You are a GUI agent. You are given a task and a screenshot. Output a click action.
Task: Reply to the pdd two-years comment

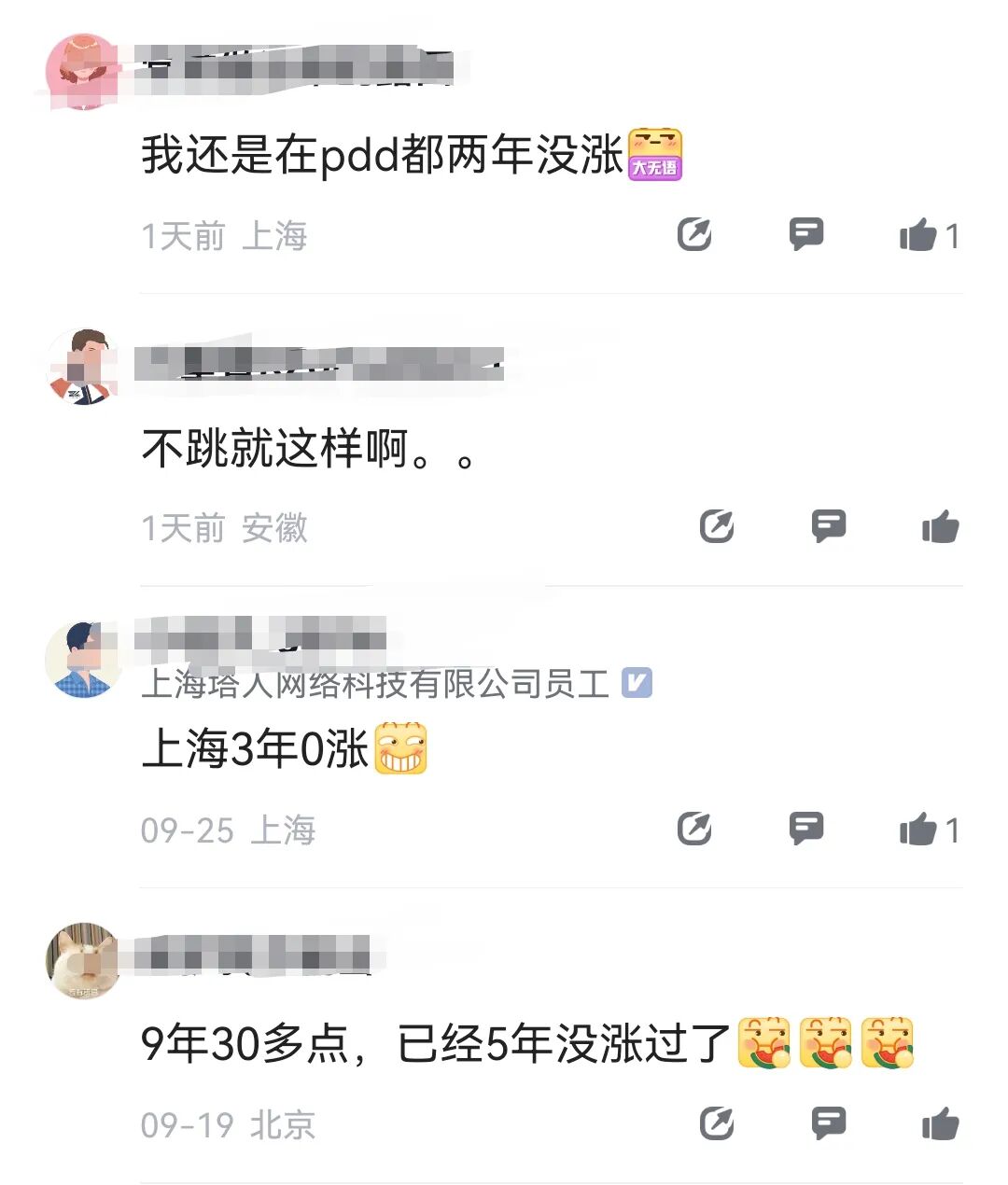(806, 234)
